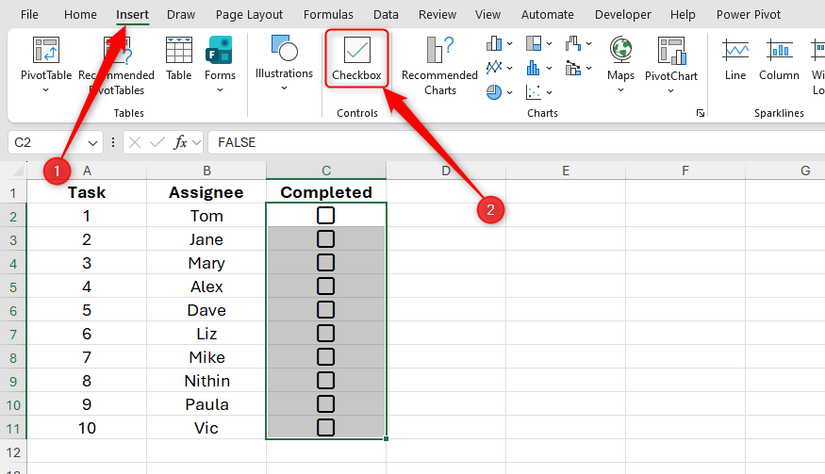The image size is (825, 474).
Task: Open the File tab
Action: click(x=29, y=15)
